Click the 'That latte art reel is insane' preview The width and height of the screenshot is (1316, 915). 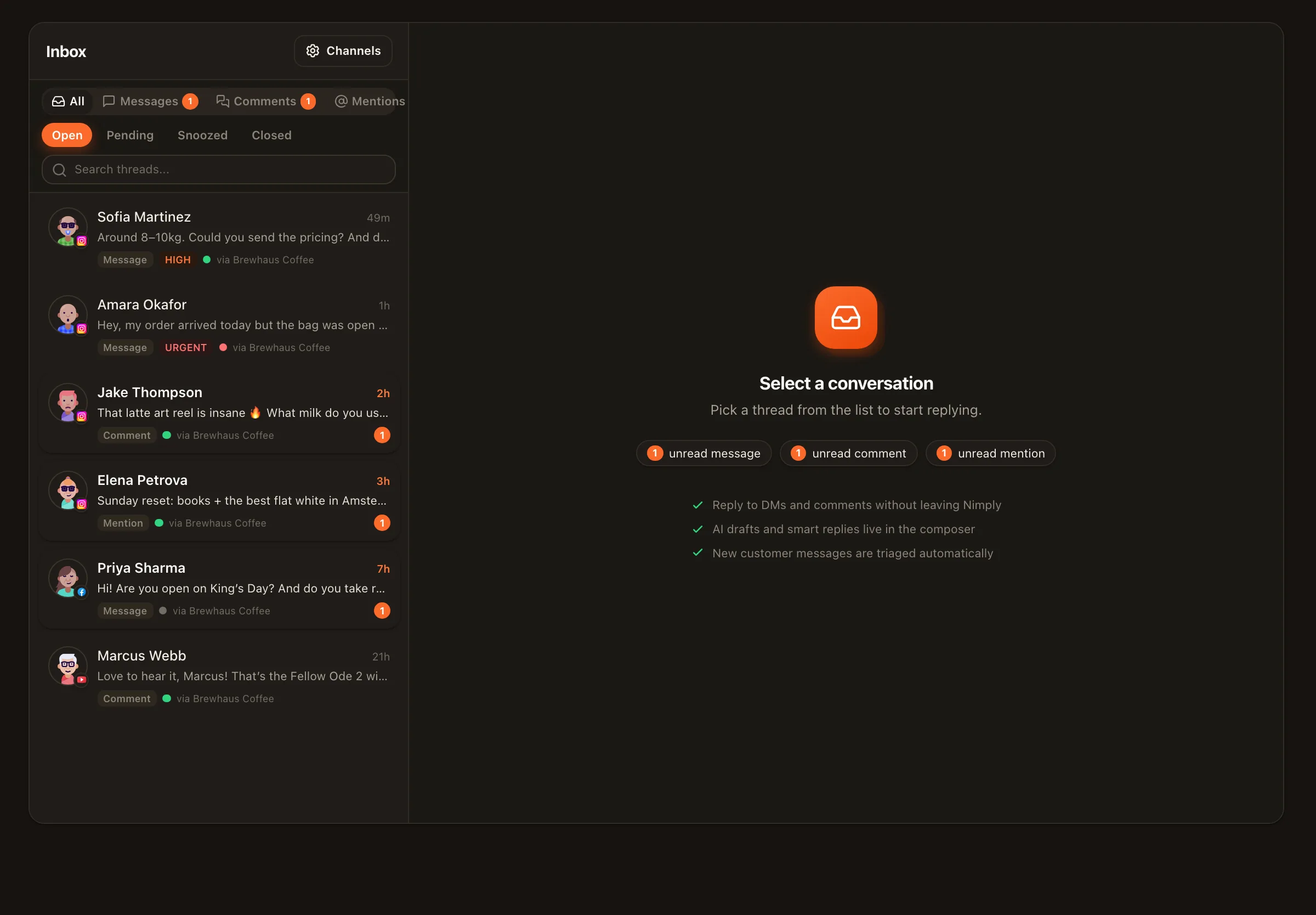pyautogui.click(x=242, y=414)
